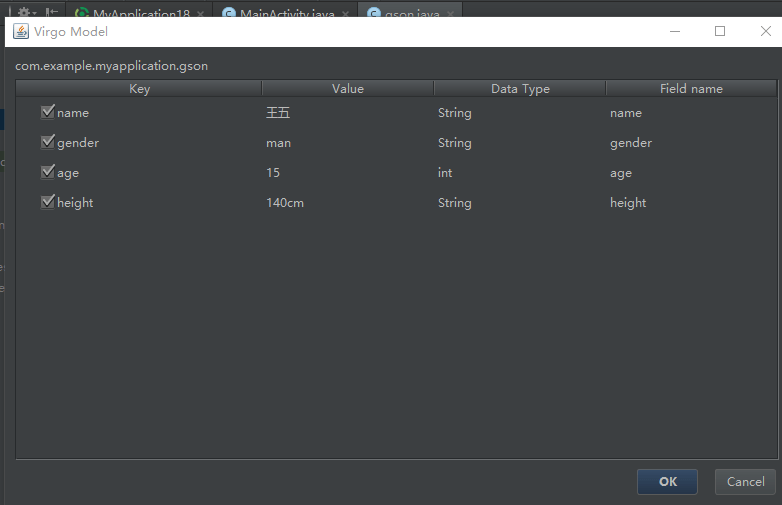Click the 'name' key label
Screen dimensions: 782x505
click(x=73, y=113)
